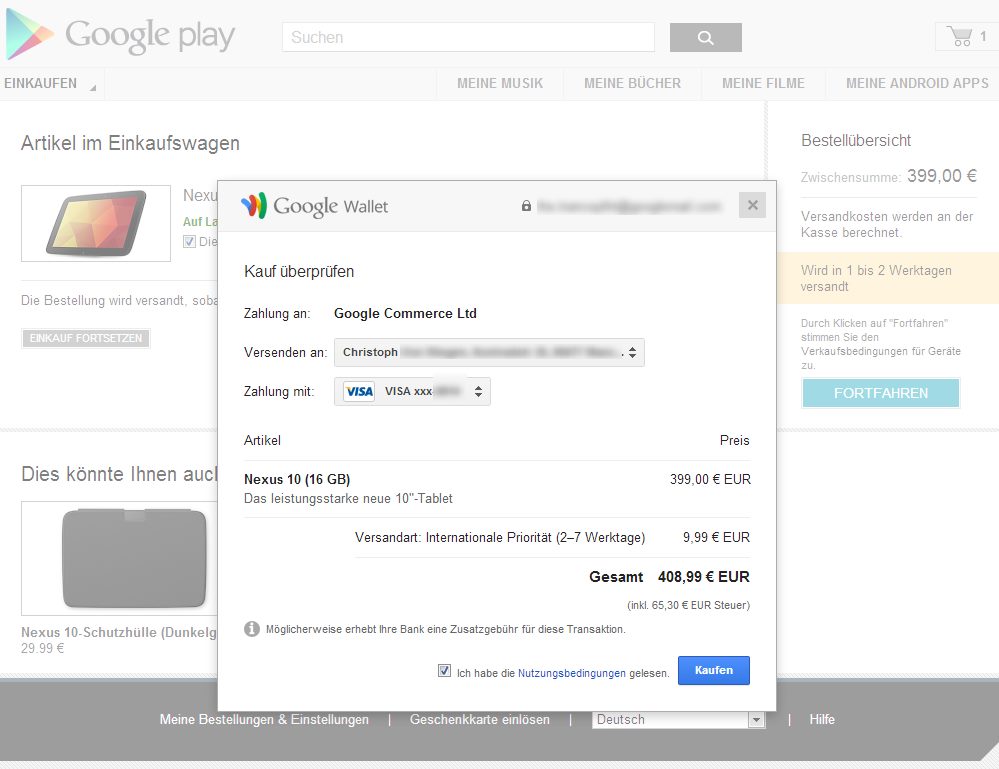Open the Deutsch language dropdown
The image size is (999, 769).
[x=679, y=719]
